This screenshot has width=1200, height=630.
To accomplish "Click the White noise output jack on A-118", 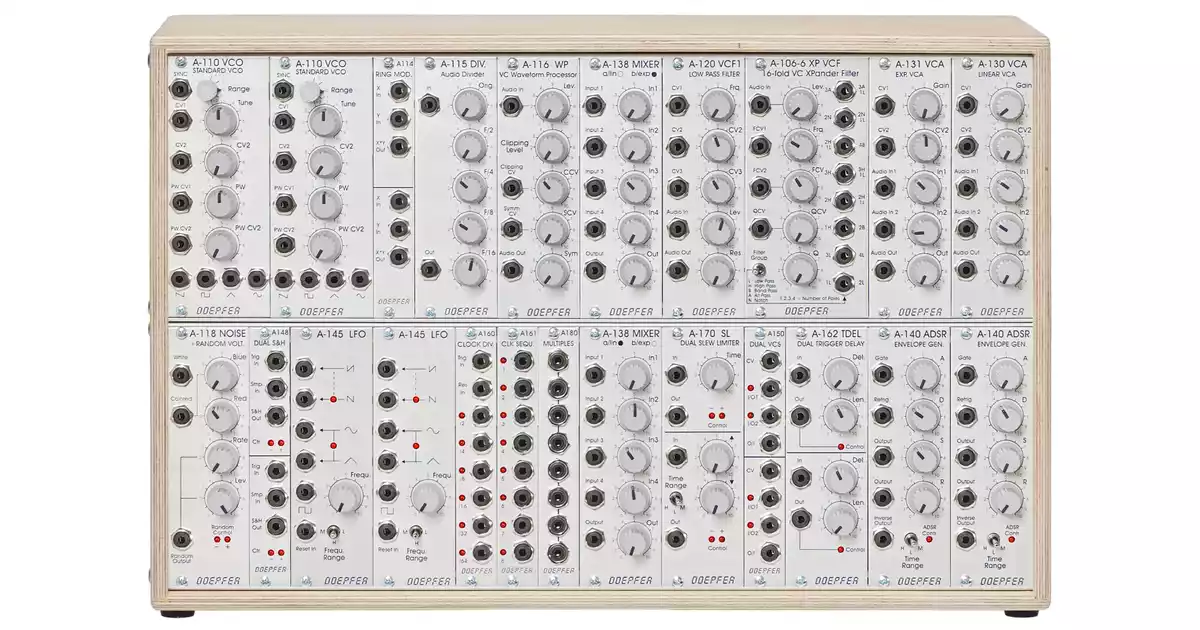I will coord(180,376).
